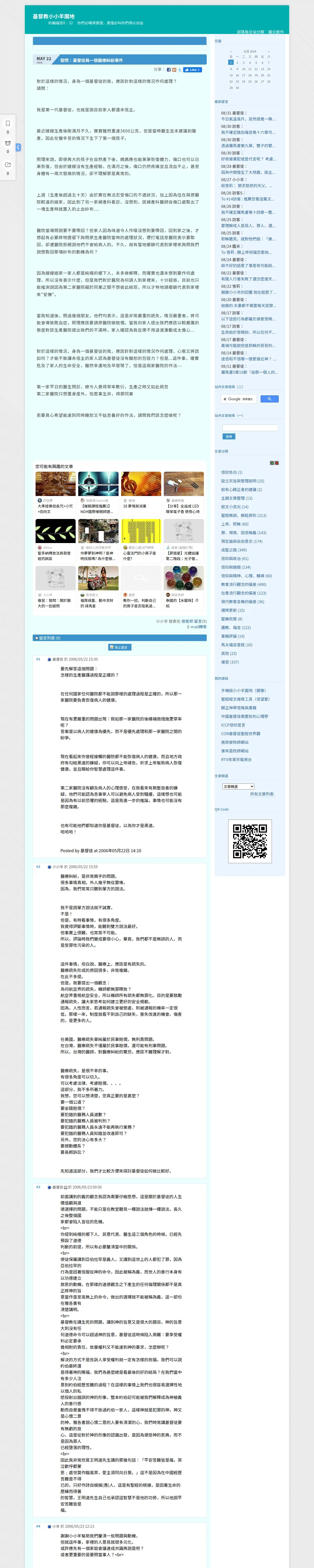This screenshot has height=1568, width=314.
Task: Click the clapping hands icon in the floating sidebar
Action: pos(8,142)
